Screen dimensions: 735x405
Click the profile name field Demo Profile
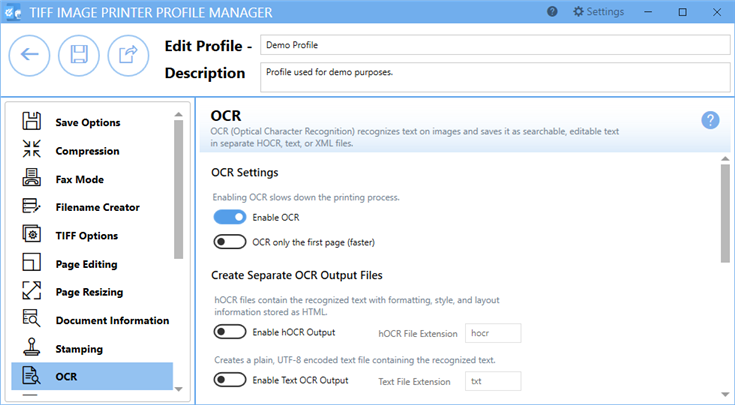(495, 45)
